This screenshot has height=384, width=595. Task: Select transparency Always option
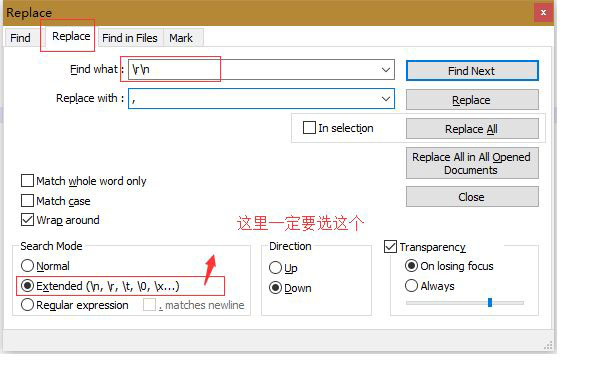point(411,286)
